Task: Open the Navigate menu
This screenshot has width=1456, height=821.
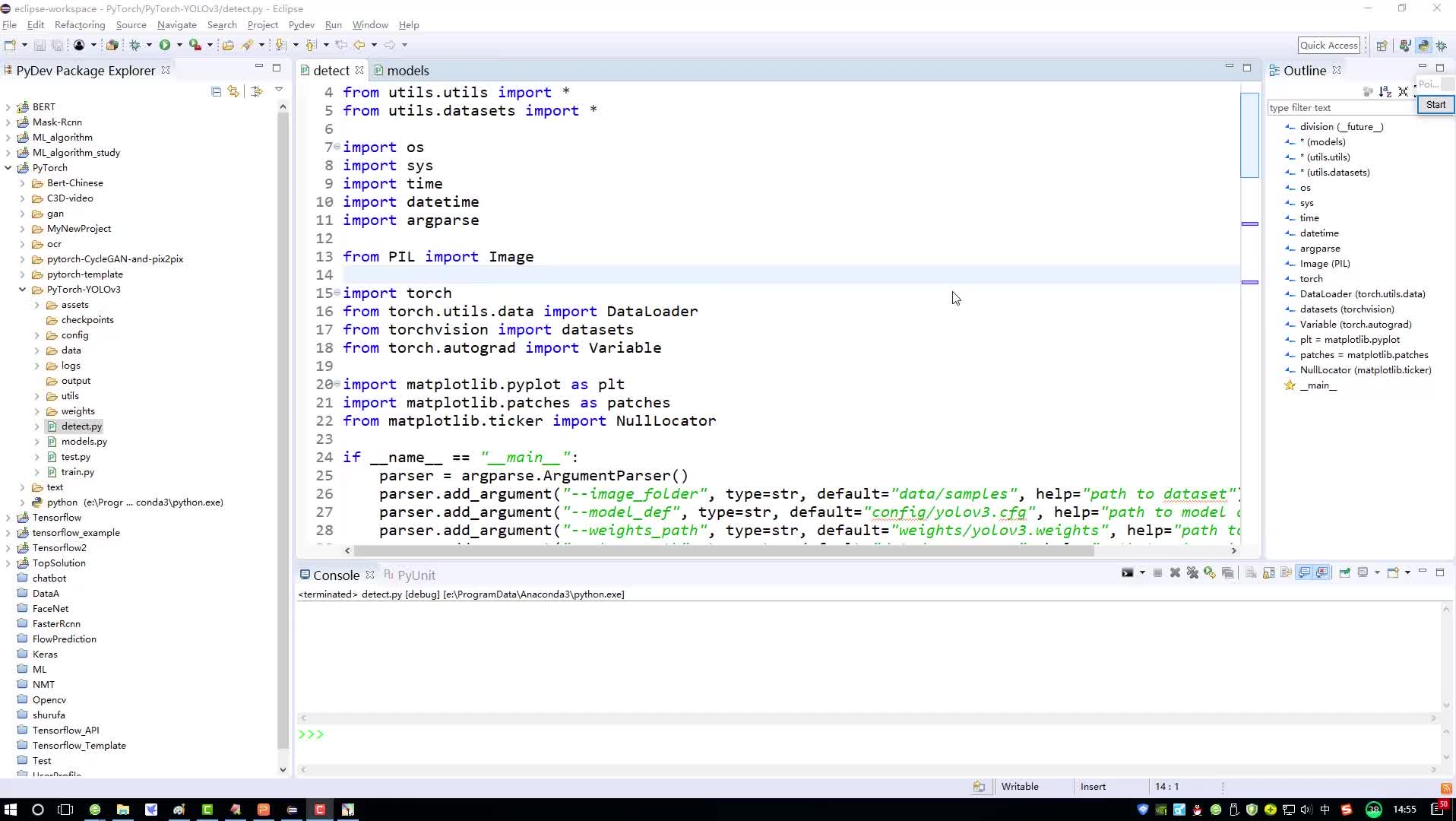Action: (x=176, y=25)
